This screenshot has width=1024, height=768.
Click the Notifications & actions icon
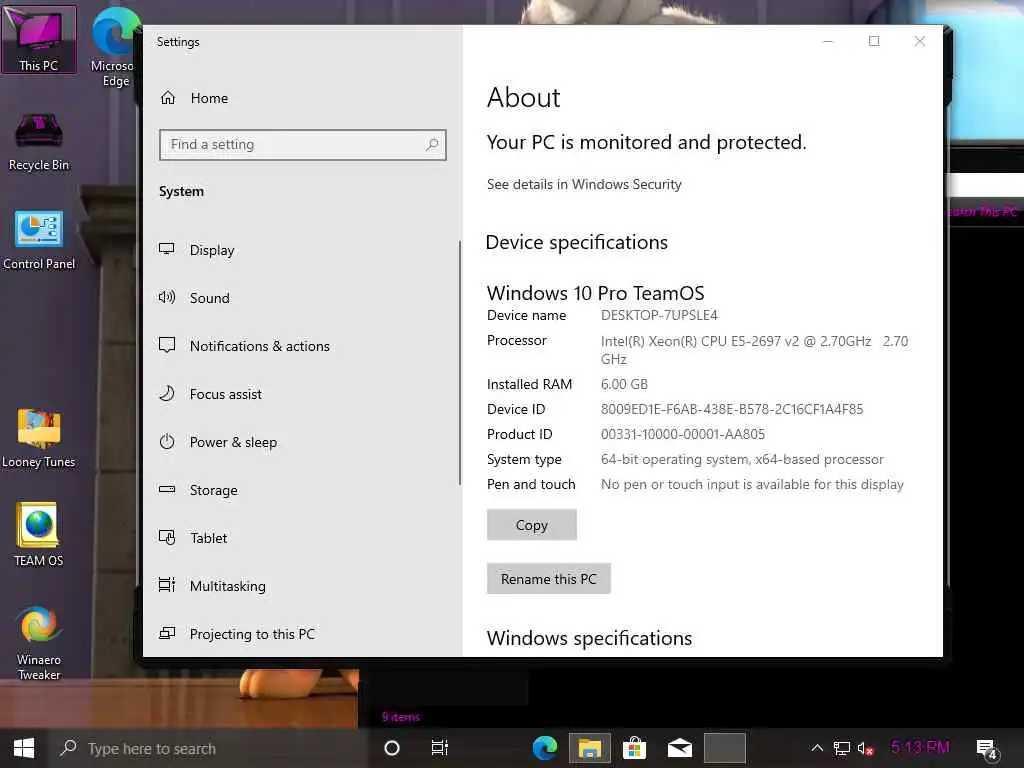(167, 345)
